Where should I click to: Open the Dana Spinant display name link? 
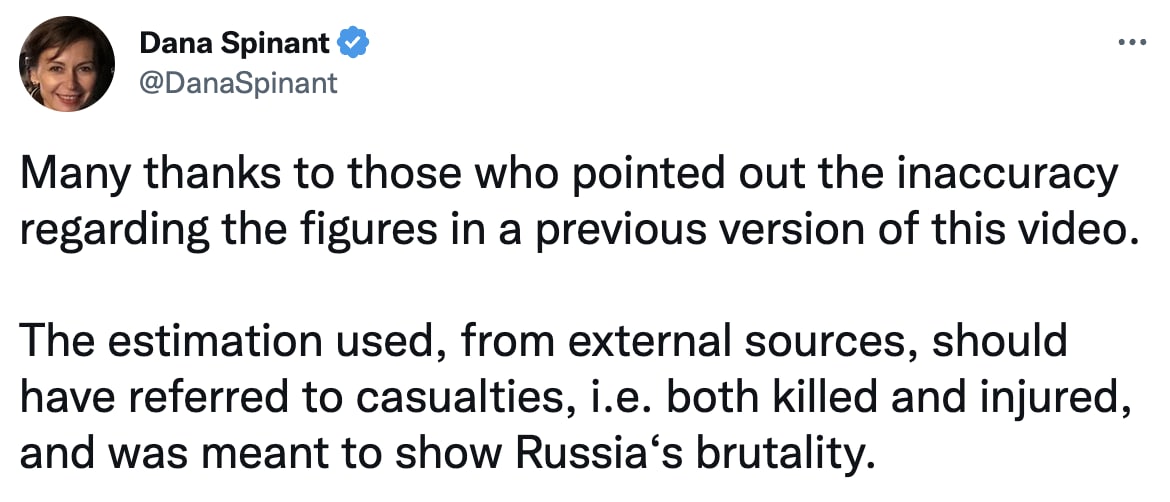coord(235,43)
